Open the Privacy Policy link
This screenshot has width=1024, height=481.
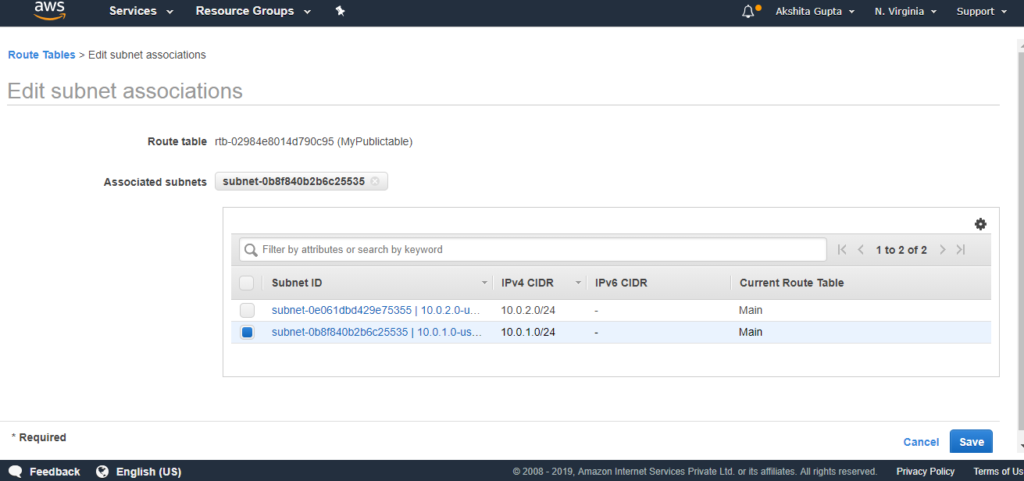(925, 471)
